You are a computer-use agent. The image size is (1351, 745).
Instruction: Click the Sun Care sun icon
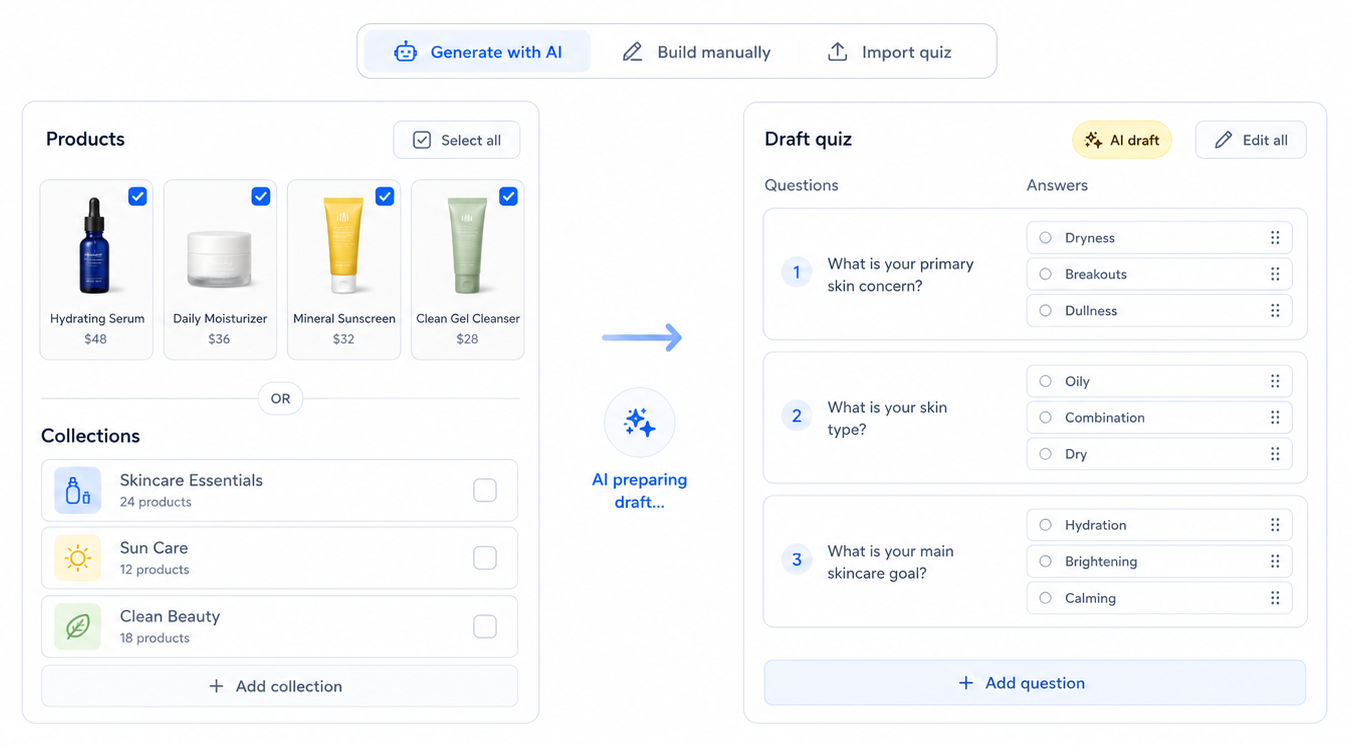click(78, 558)
